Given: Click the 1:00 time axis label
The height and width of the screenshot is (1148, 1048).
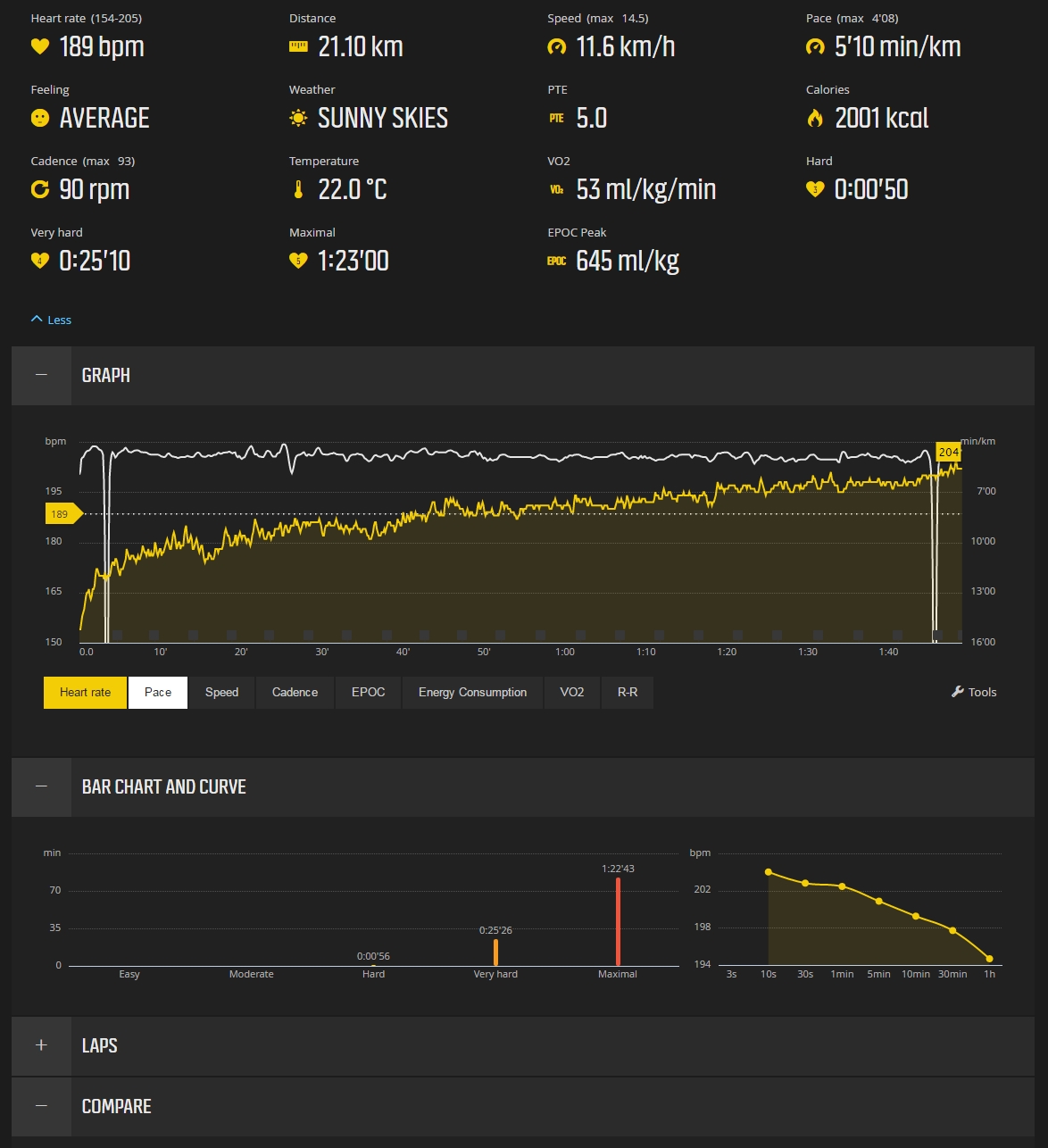Looking at the screenshot, I should tap(565, 652).
